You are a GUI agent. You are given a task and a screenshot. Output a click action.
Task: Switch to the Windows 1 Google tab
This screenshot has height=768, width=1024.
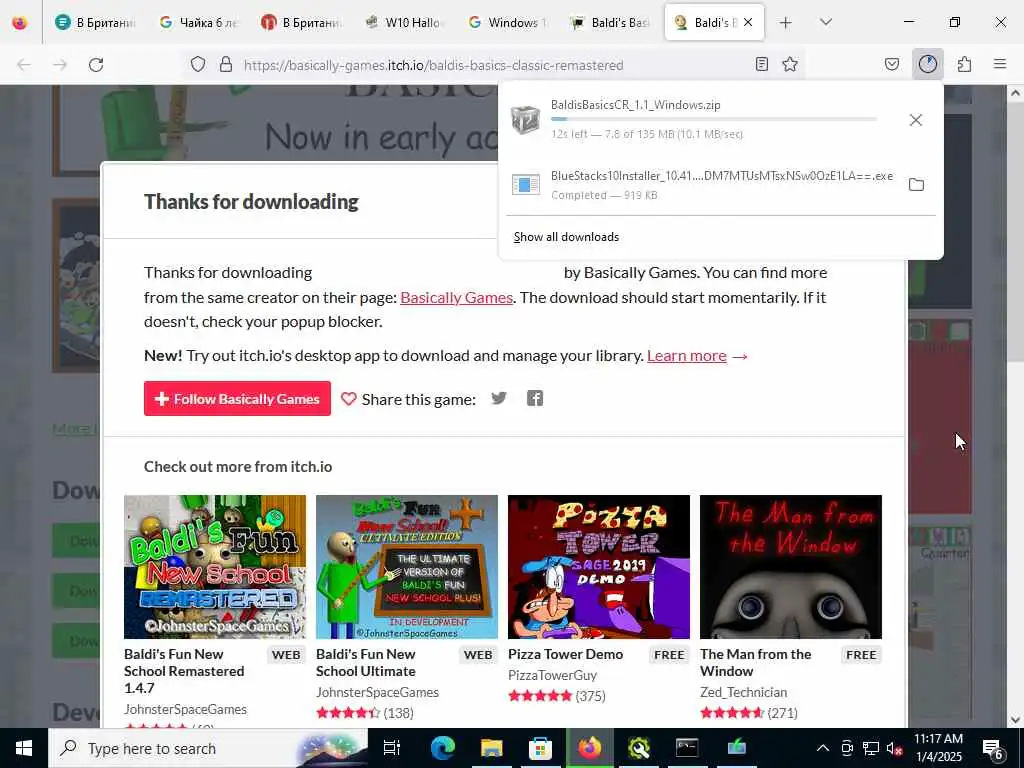[x=508, y=22]
